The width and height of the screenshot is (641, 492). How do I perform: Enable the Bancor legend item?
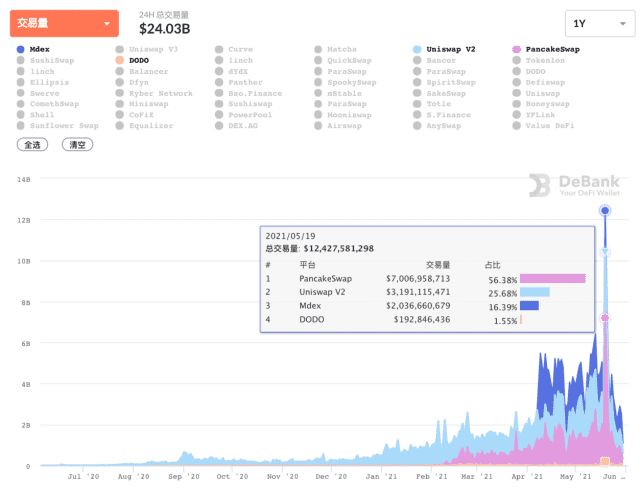point(442,60)
